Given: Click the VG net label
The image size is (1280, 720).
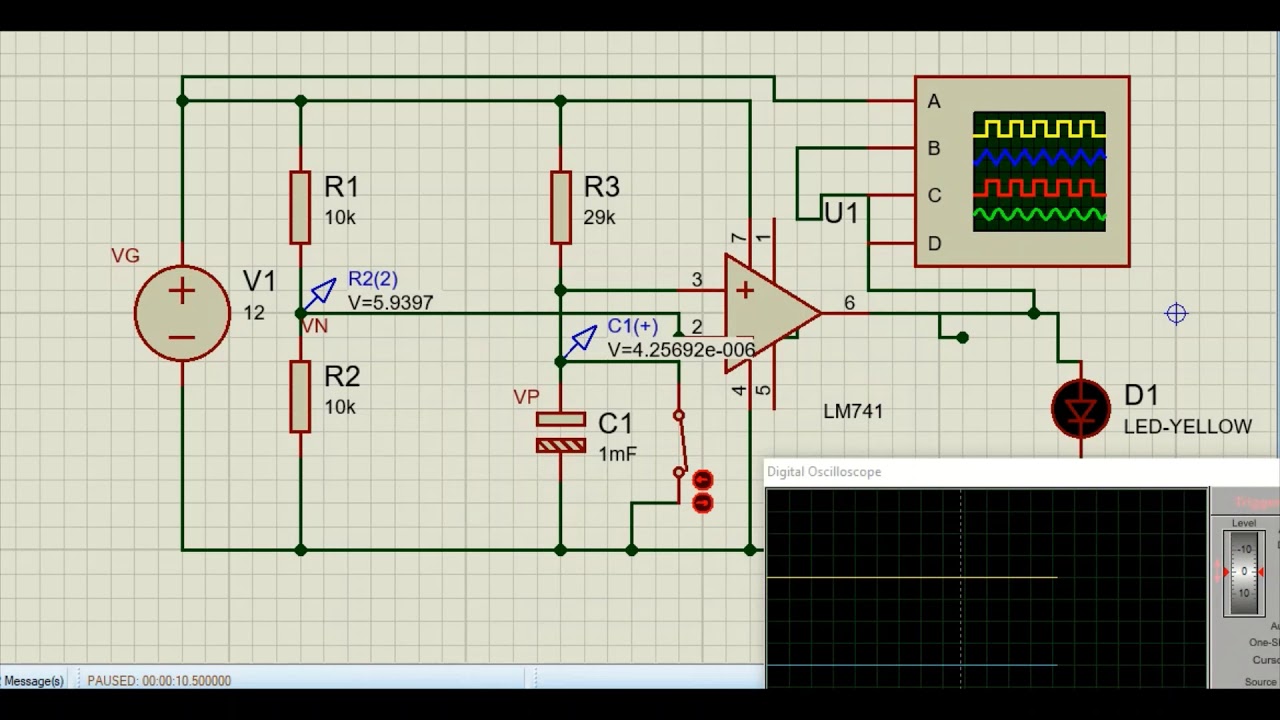Looking at the screenshot, I should 125,256.
